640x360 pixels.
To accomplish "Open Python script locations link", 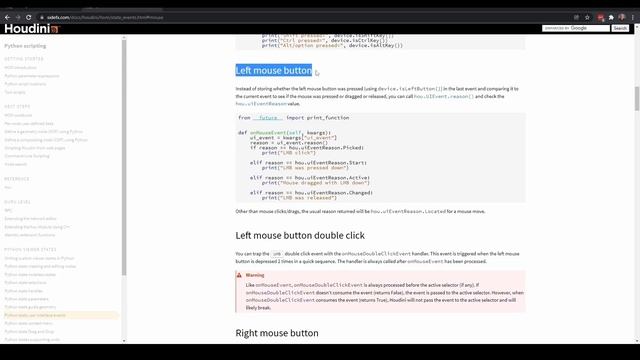I will click(25, 84).
